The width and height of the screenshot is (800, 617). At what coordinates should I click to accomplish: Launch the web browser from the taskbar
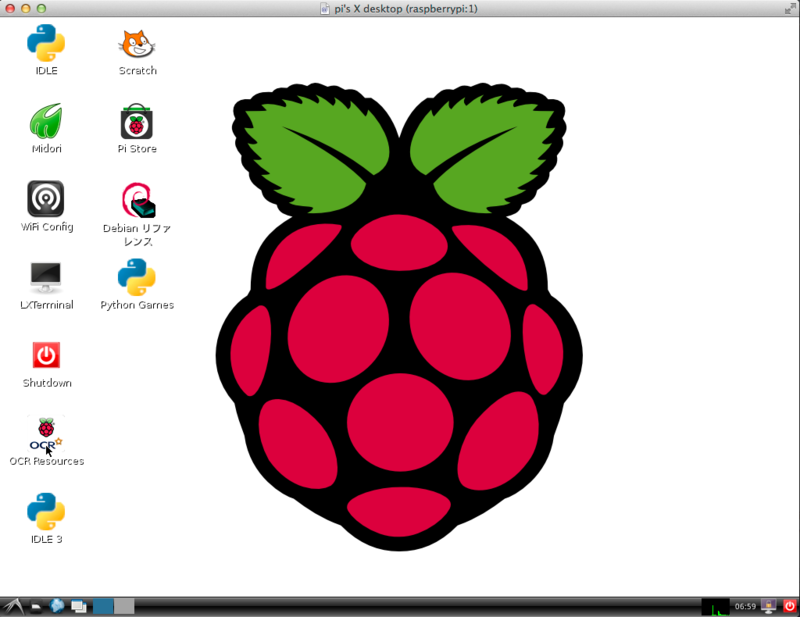[57, 605]
